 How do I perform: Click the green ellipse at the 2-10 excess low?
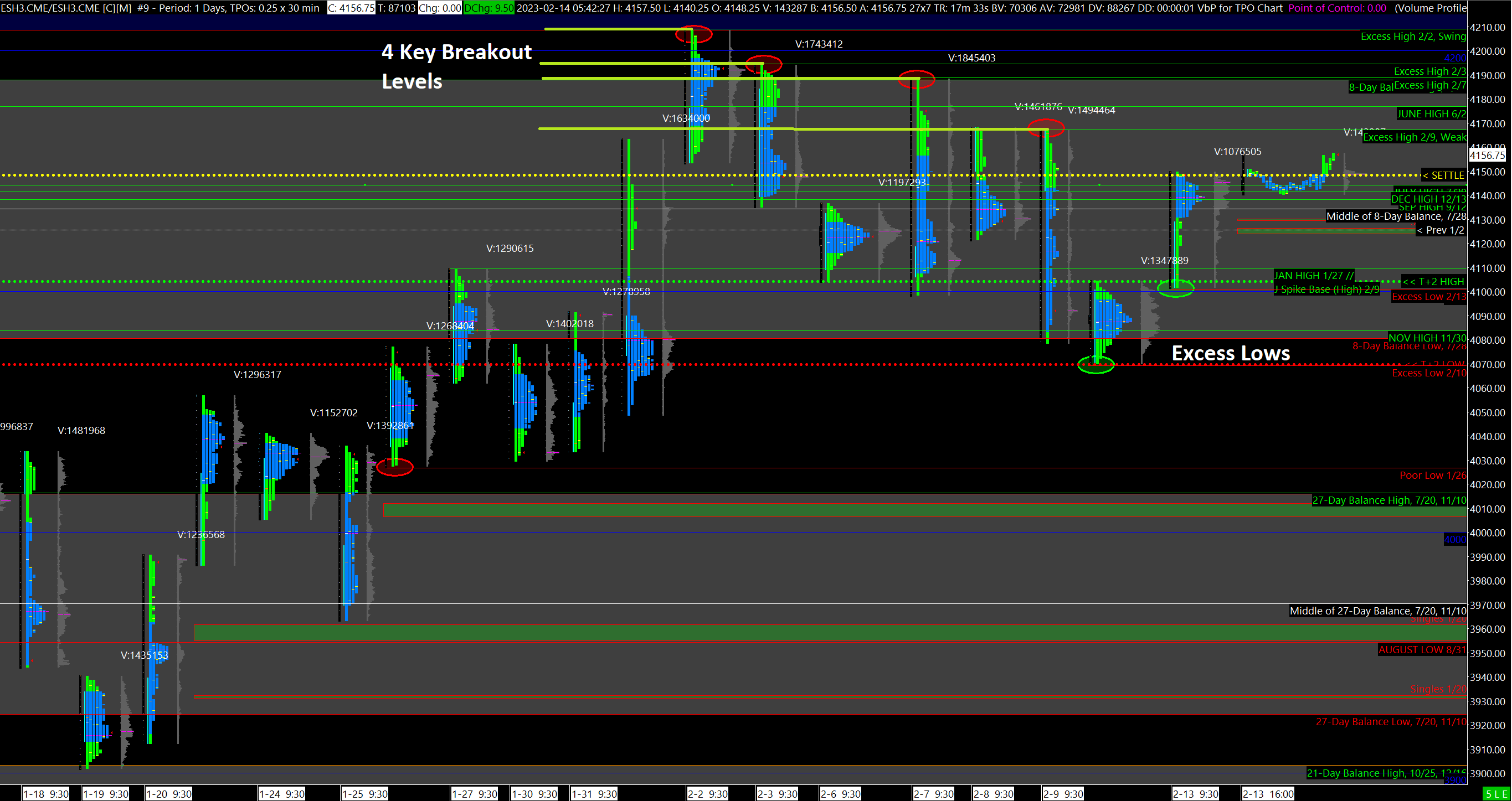(1096, 365)
